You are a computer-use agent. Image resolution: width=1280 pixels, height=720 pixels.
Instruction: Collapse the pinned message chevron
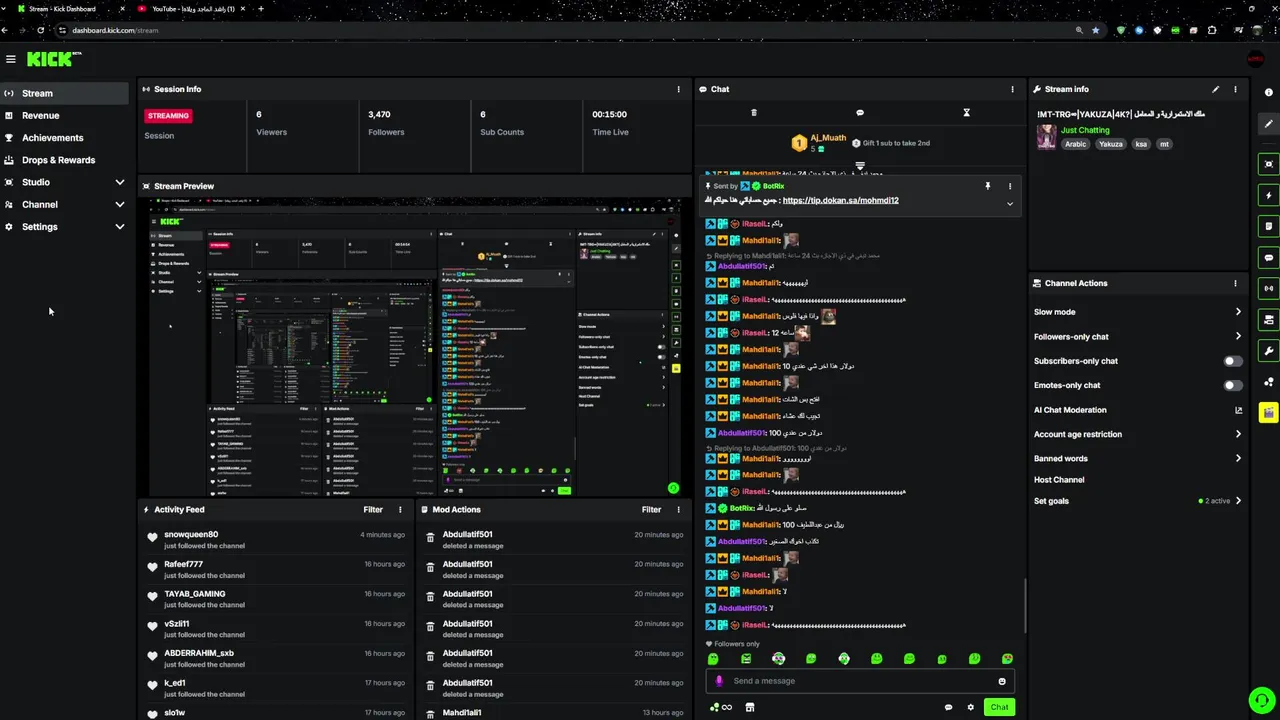pos(1009,204)
